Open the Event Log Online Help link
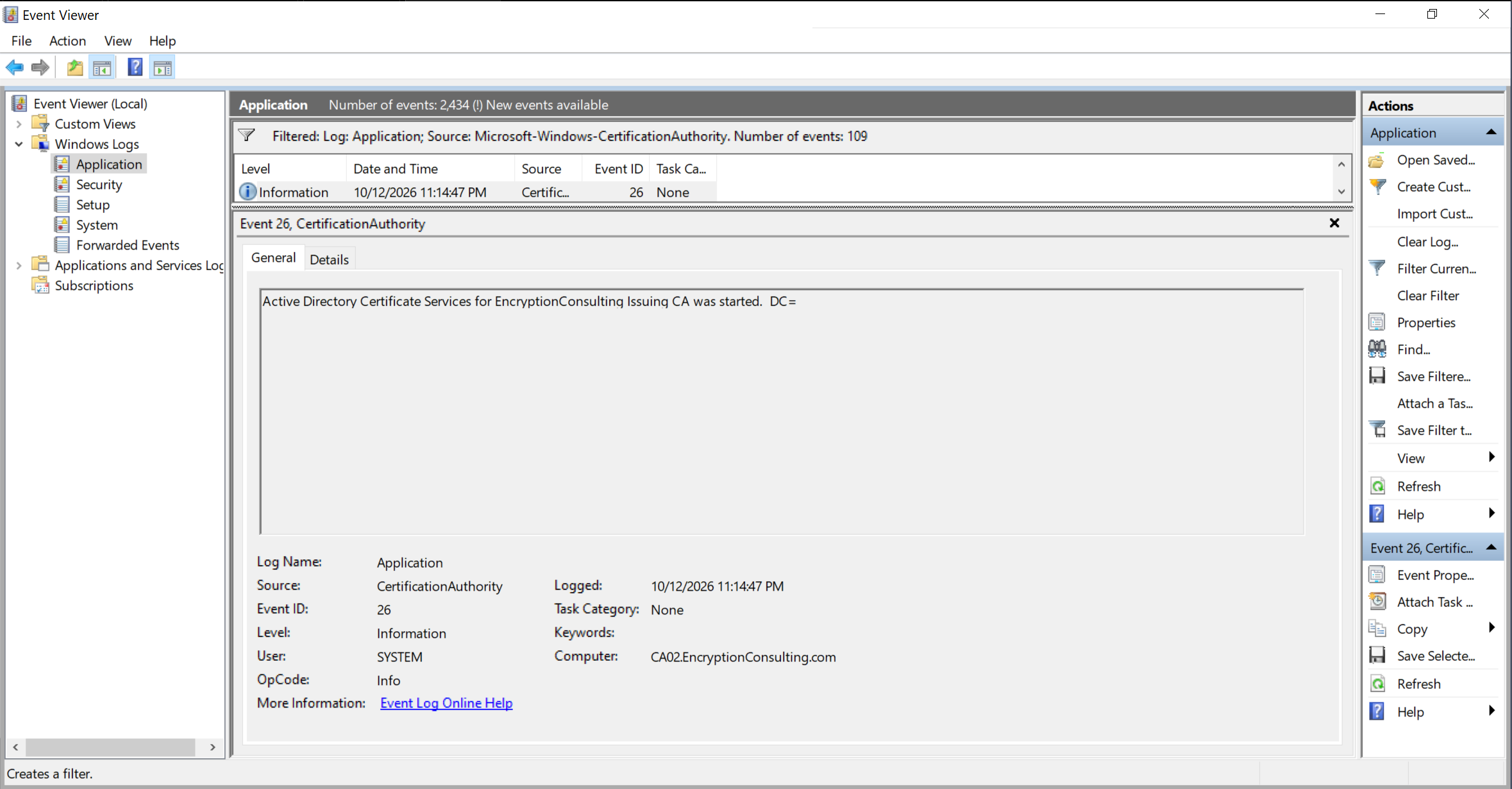Screen dimensions: 1512x789 pos(446,703)
